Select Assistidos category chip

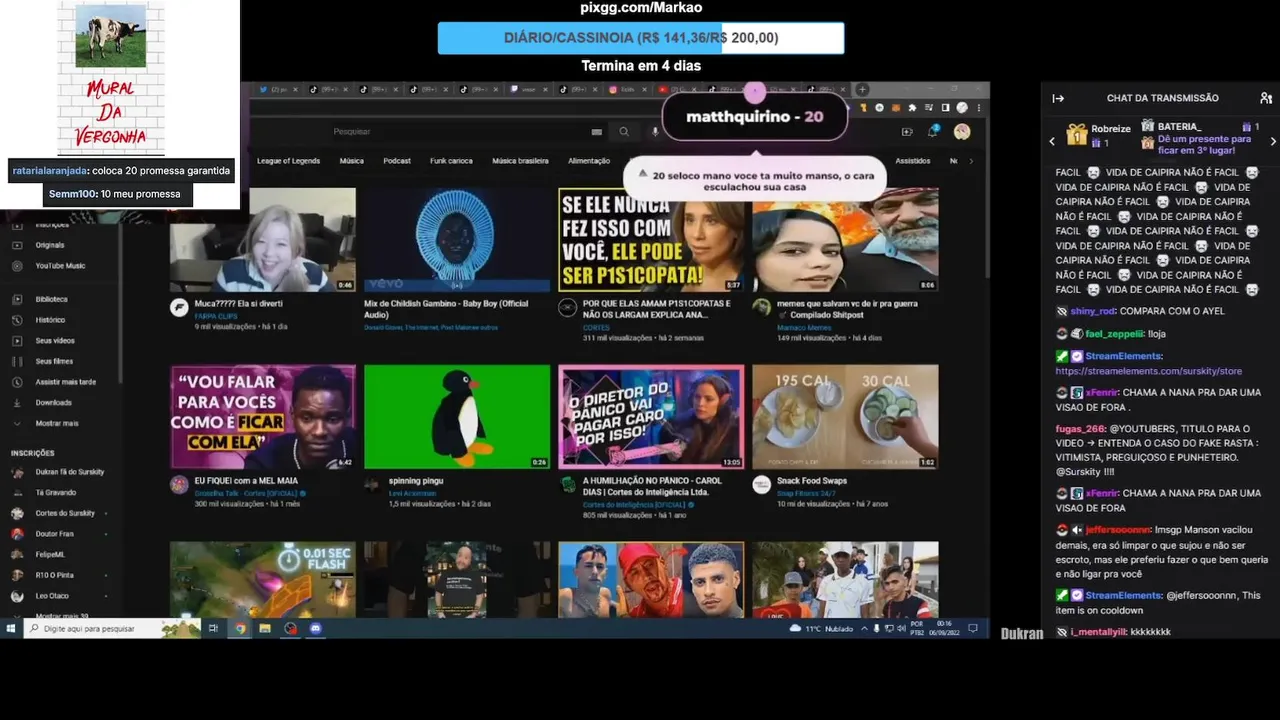pos(912,161)
